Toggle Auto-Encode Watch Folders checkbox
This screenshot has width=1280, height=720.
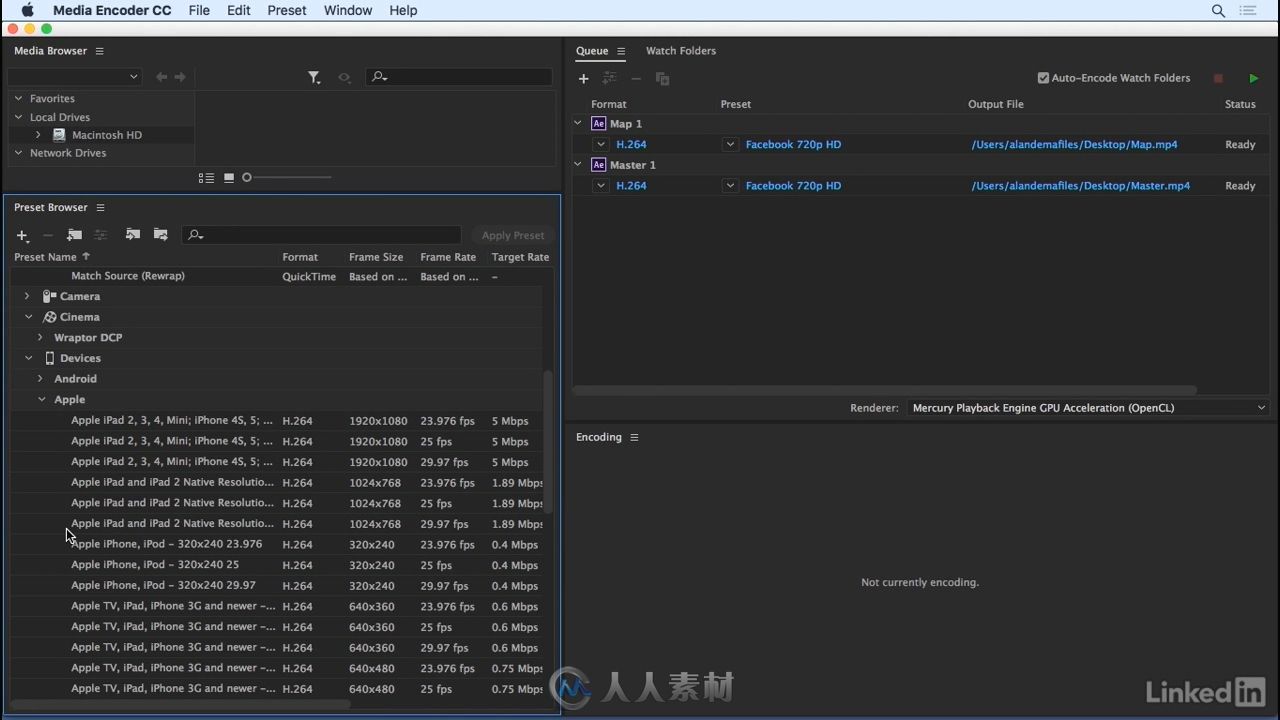coord(1043,78)
